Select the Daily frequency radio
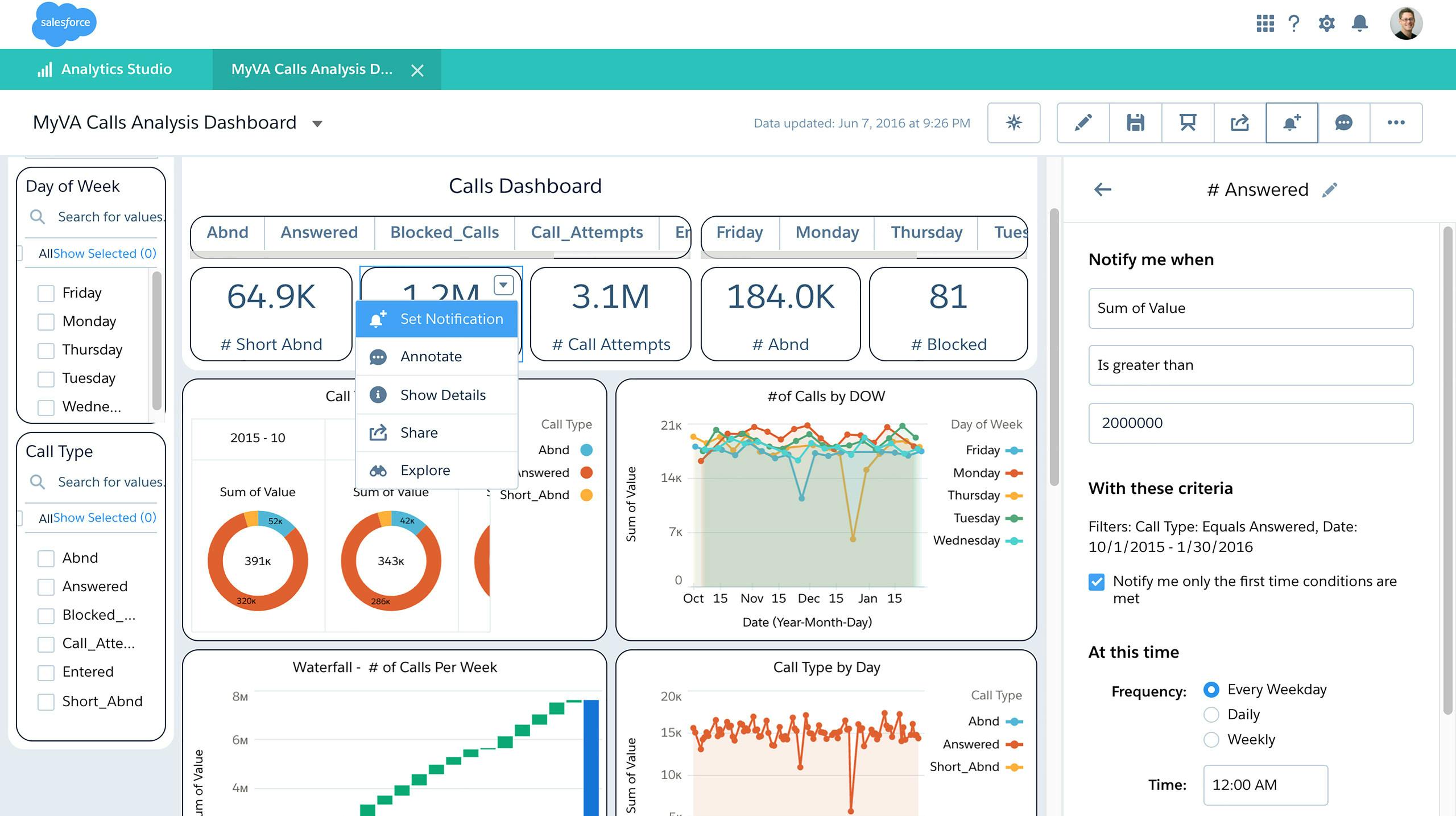 point(1211,715)
